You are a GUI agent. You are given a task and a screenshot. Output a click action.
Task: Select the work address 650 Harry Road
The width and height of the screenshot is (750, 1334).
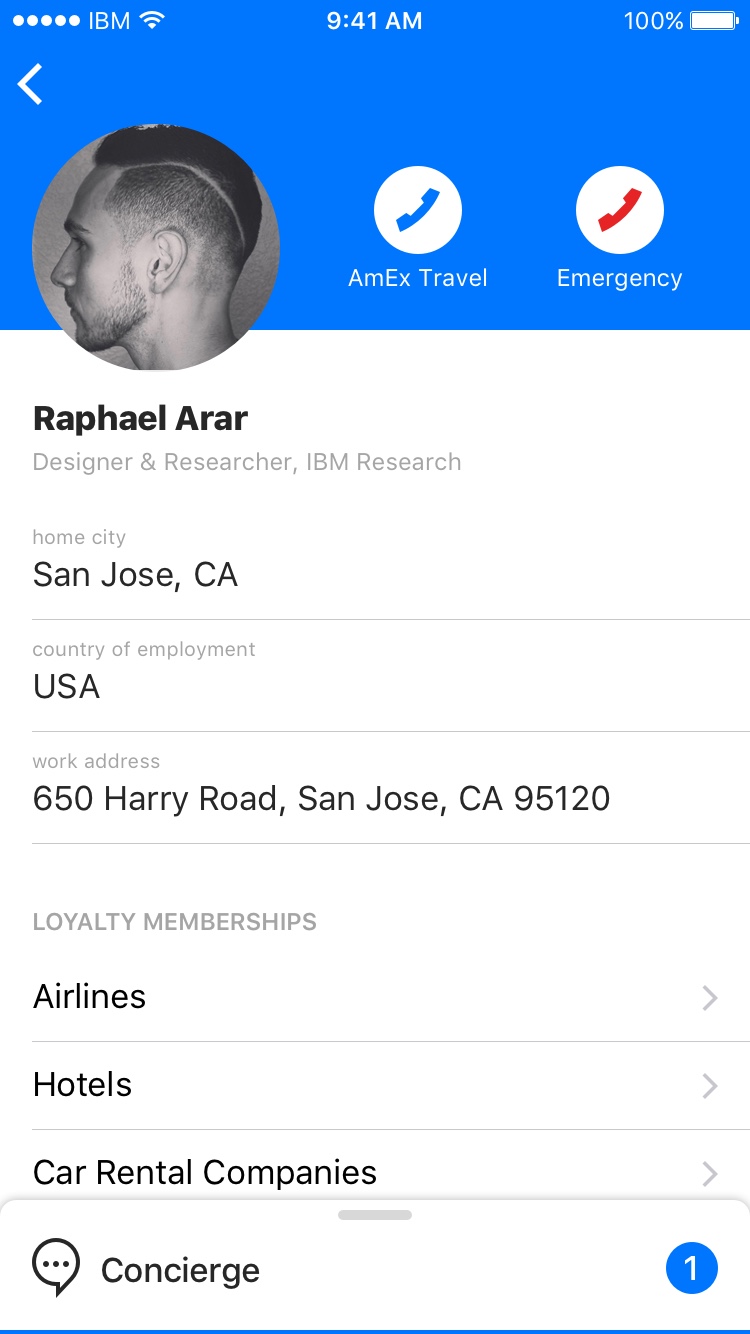point(321,799)
